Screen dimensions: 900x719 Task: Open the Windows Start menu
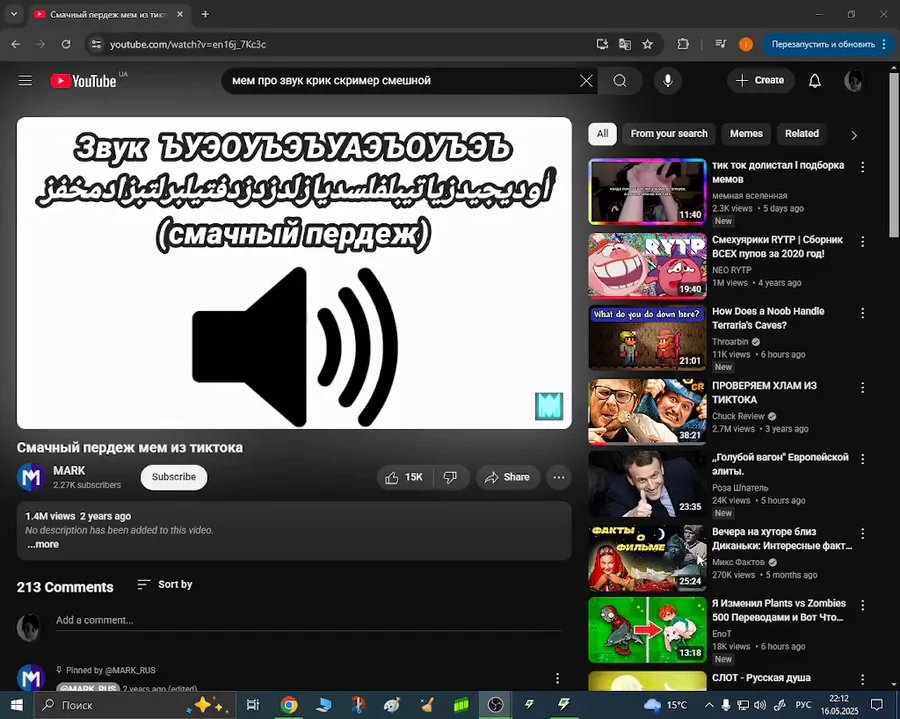[x=17, y=705]
